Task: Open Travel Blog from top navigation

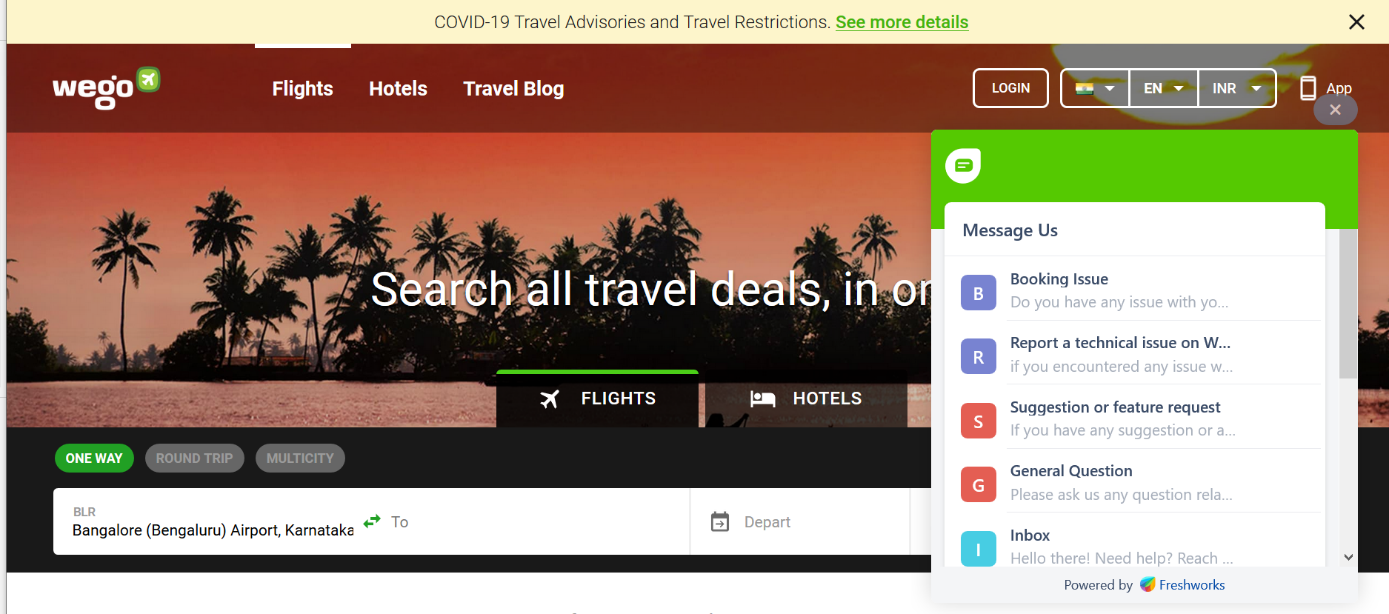Action: click(513, 89)
